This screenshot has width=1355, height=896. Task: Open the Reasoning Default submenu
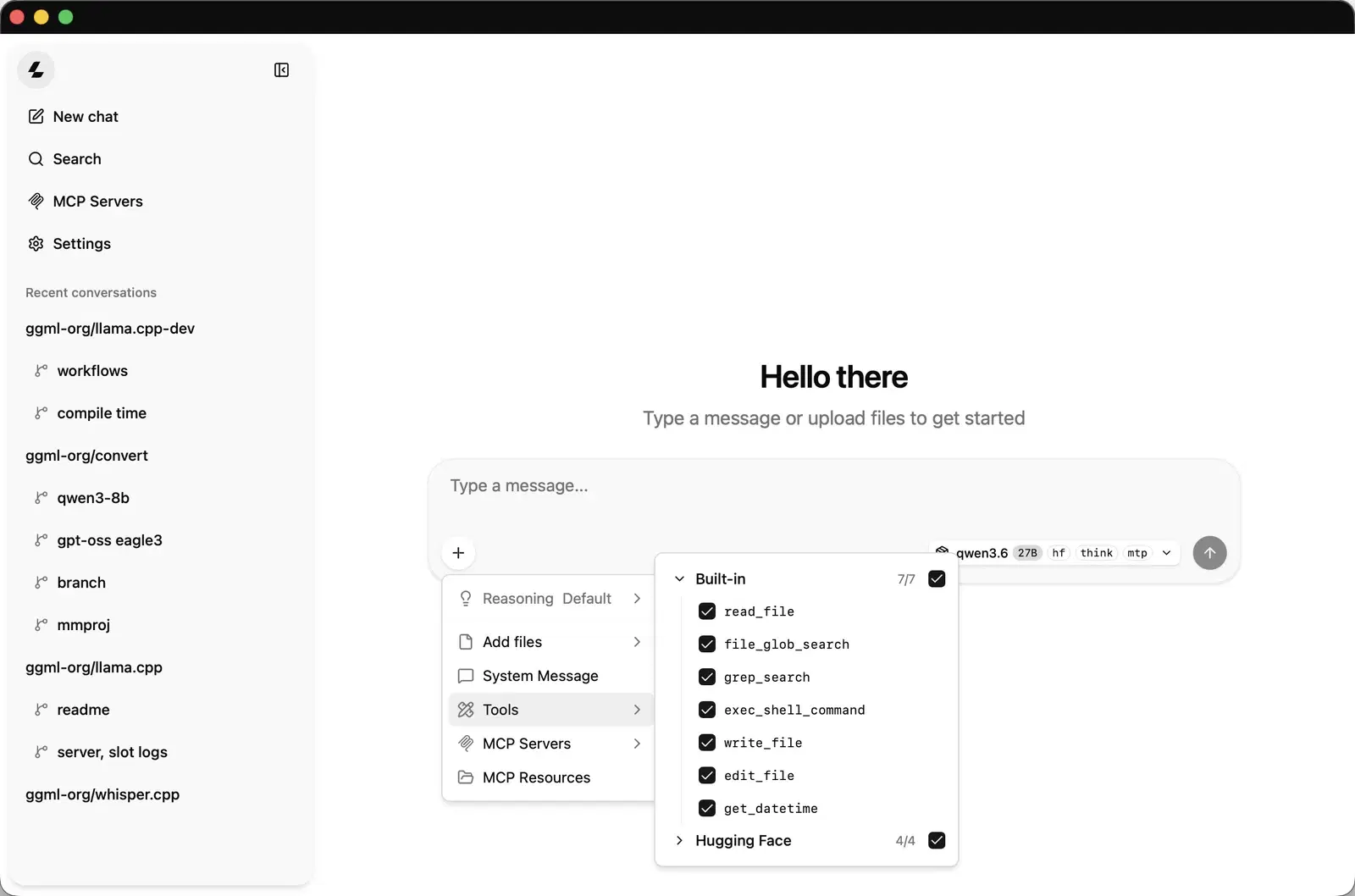click(x=550, y=599)
